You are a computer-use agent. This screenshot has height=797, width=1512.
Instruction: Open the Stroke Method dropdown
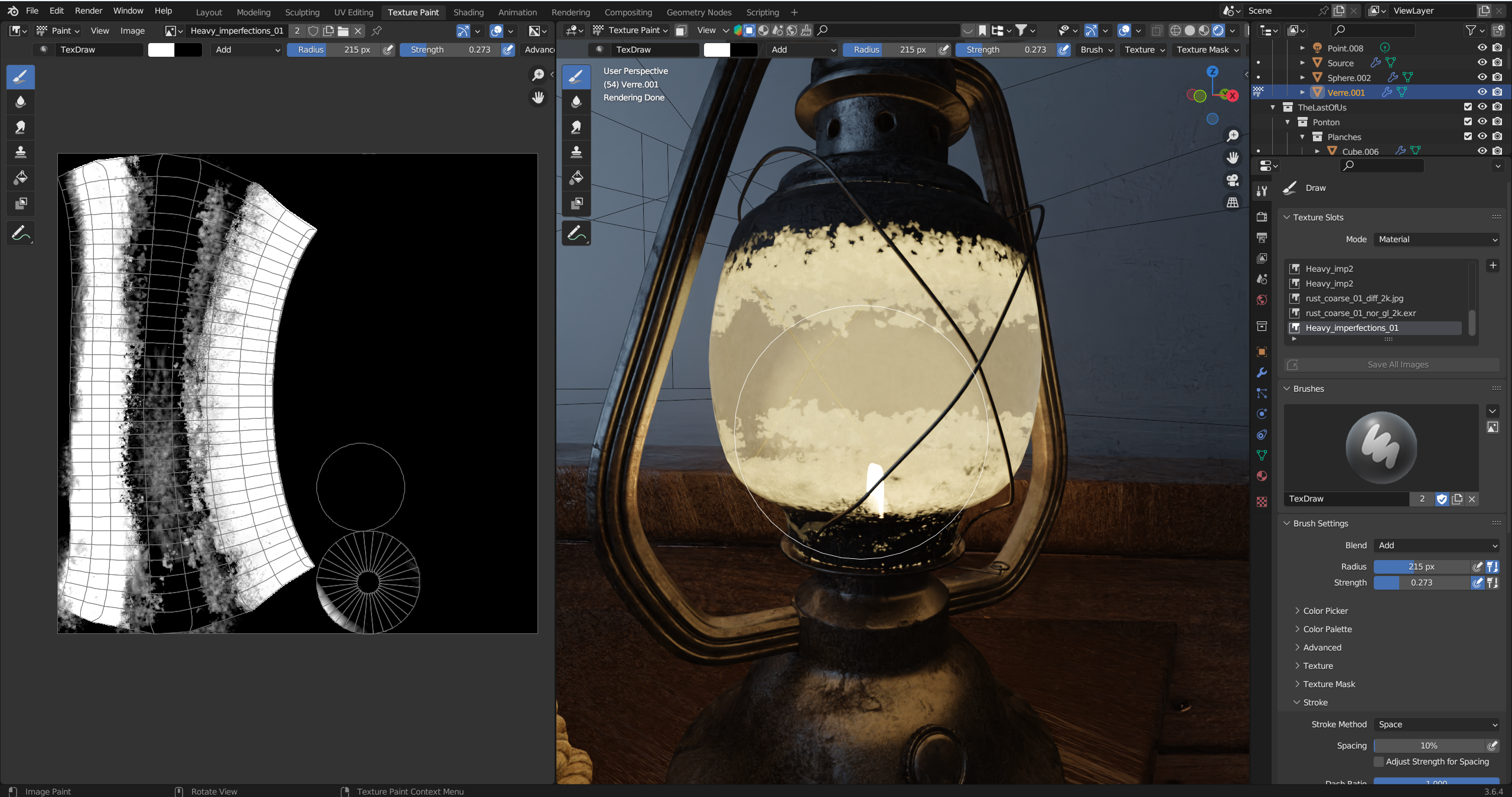pyautogui.click(x=1436, y=724)
